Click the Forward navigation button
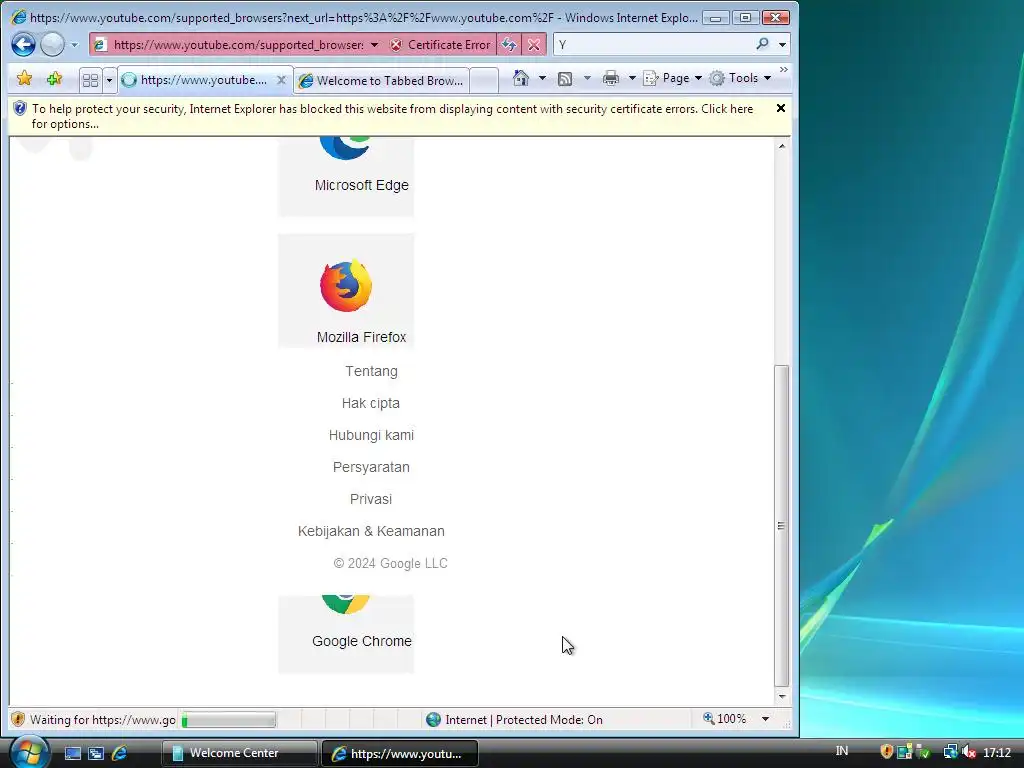Image resolution: width=1024 pixels, height=768 pixels. pyautogui.click(x=53, y=44)
